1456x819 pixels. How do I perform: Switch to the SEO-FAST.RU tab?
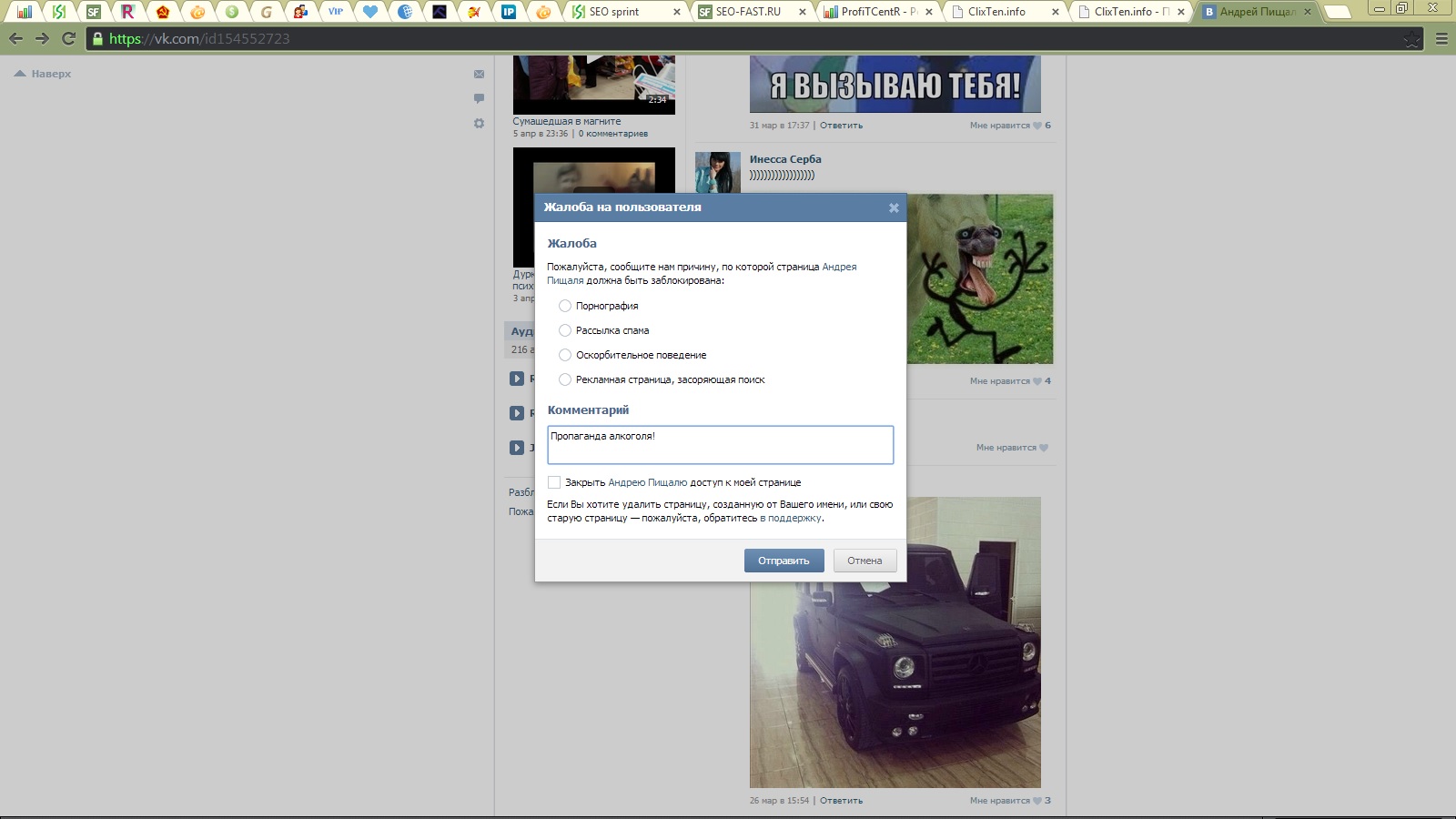[751, 12]
